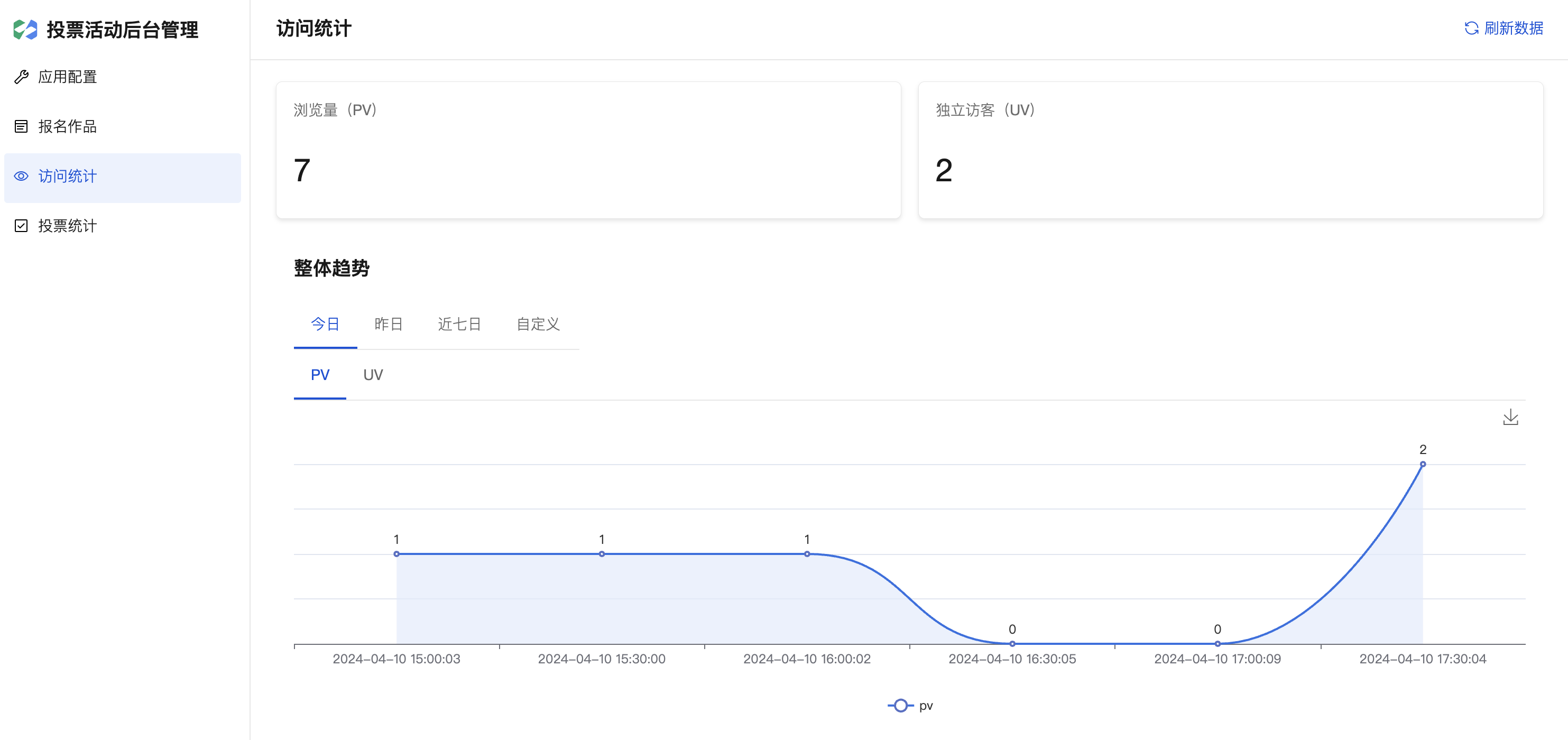Select the 近七日 tab
1568x740 pixels.
tap(459, 323)
